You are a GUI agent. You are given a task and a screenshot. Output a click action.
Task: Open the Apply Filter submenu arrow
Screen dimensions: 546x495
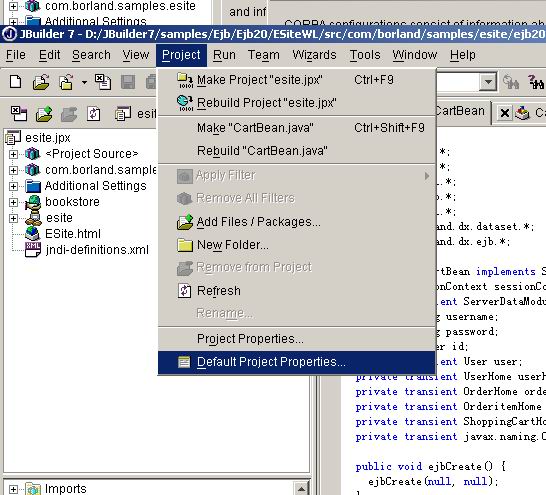427,176
